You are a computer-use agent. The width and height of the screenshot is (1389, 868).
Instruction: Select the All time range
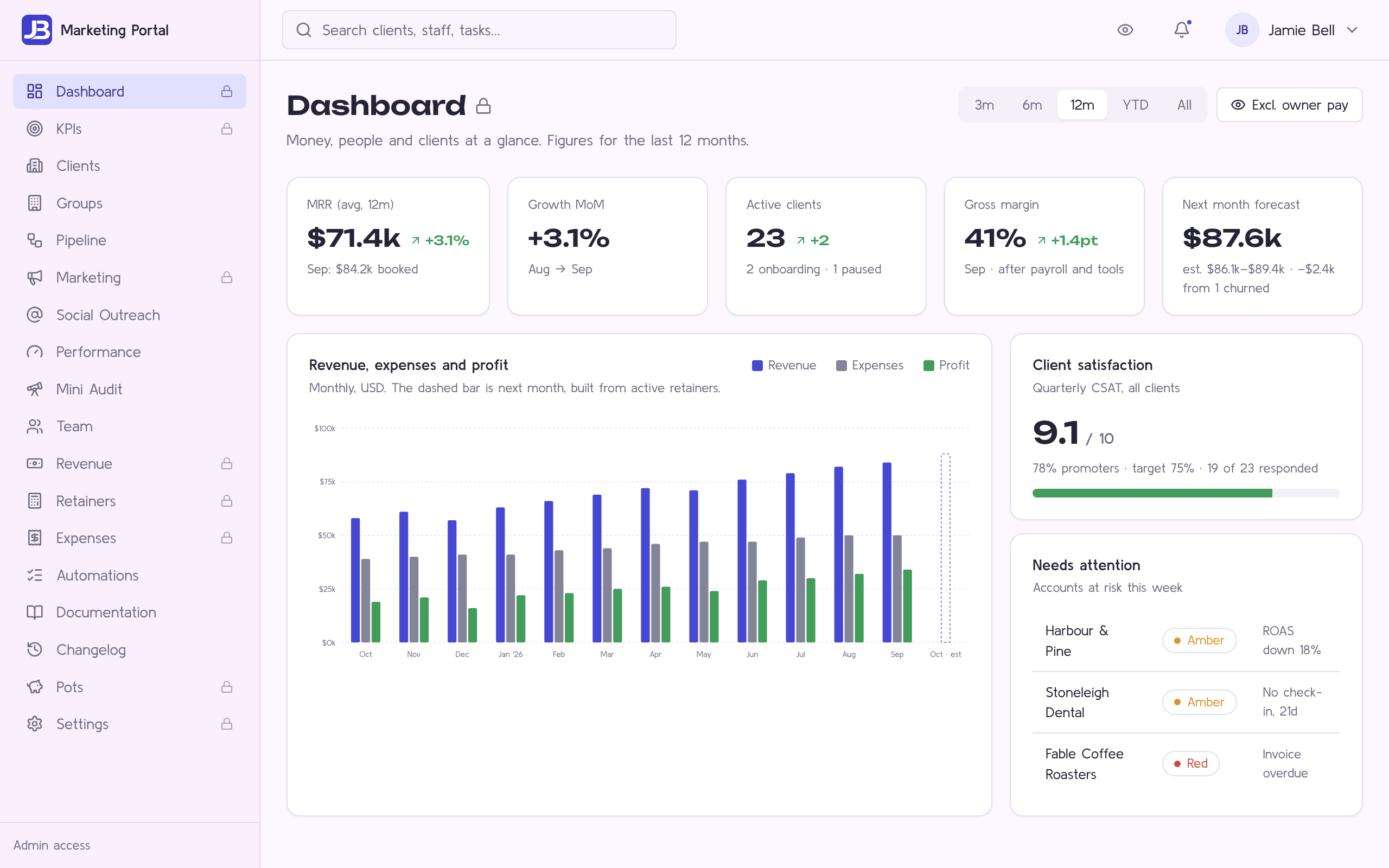click(1184, 105)
